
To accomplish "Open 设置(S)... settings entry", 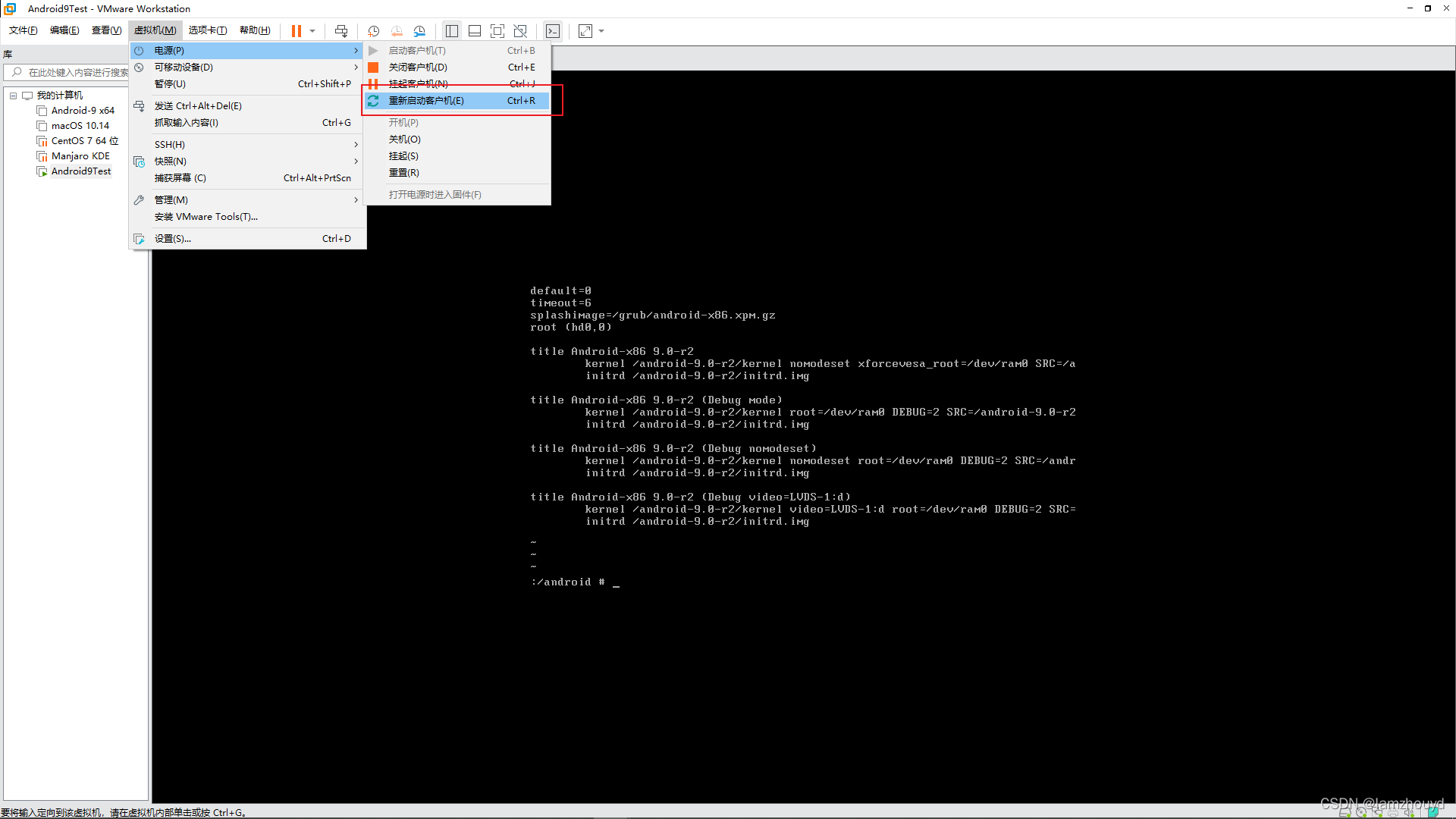I will [x=173, y=239].
